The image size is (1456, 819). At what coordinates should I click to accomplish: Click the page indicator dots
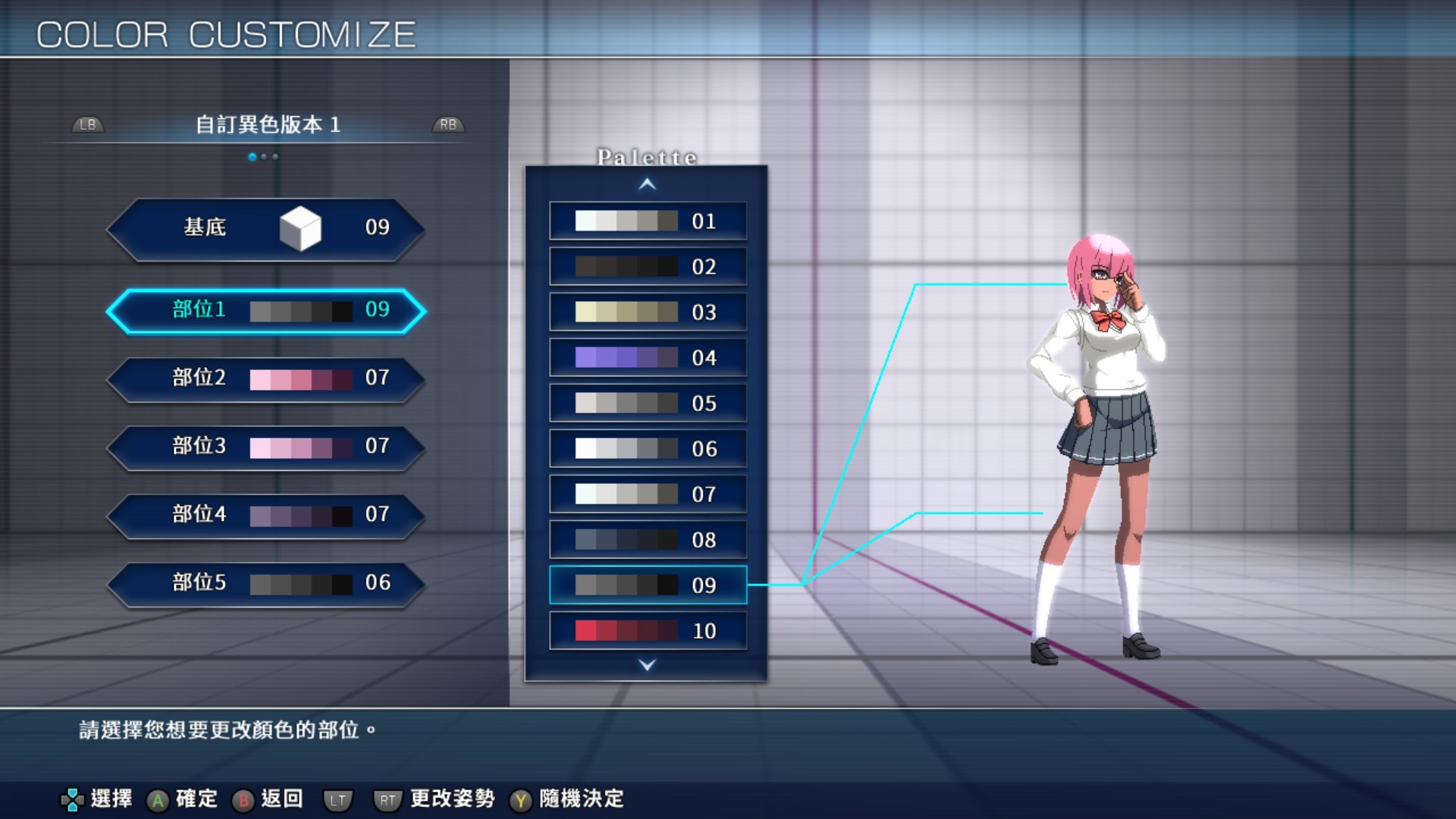click(x=263, y=157)
